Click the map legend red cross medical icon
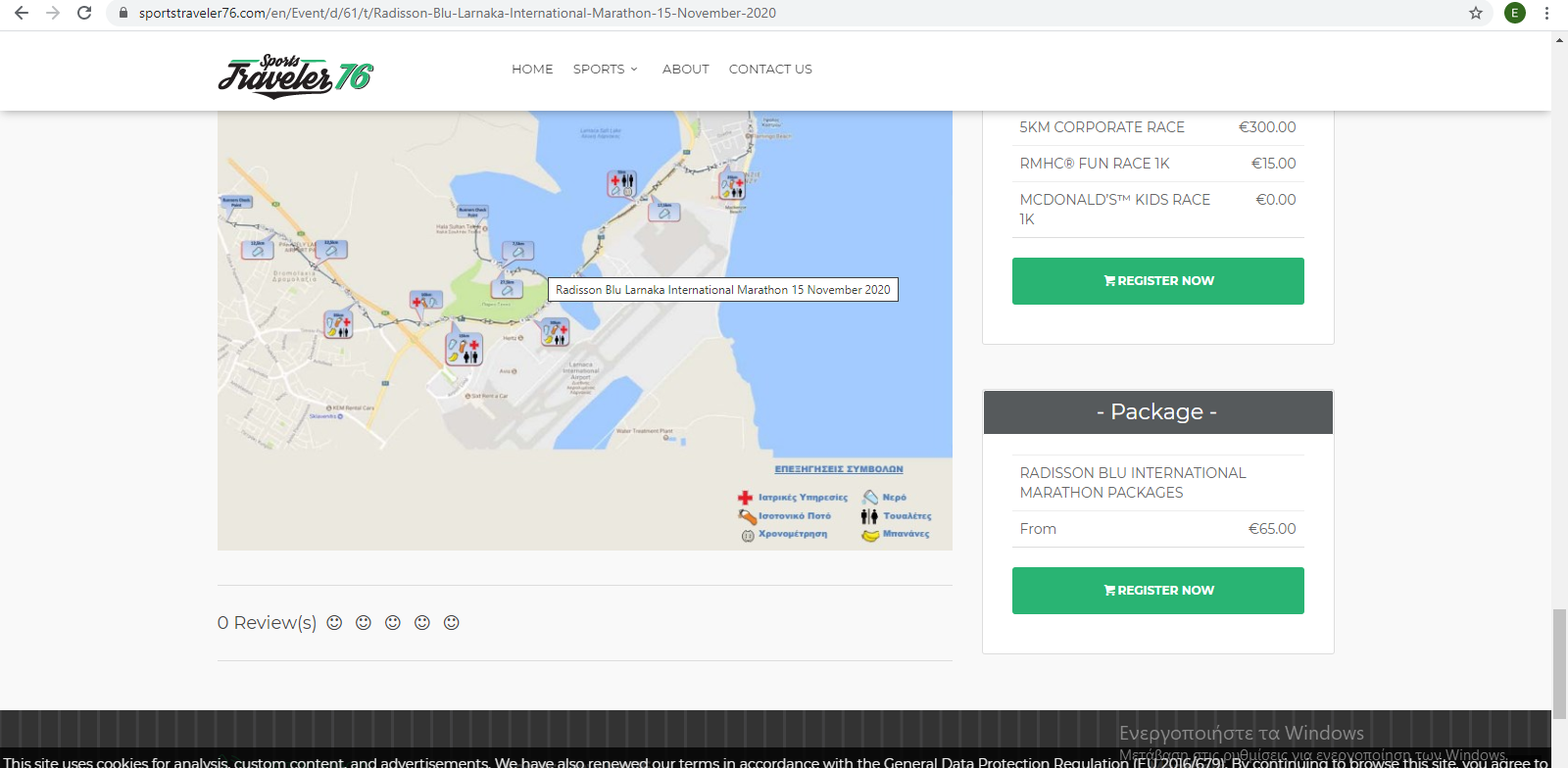This screenshot has width=1568, height=768. click(x=746, y=498)
